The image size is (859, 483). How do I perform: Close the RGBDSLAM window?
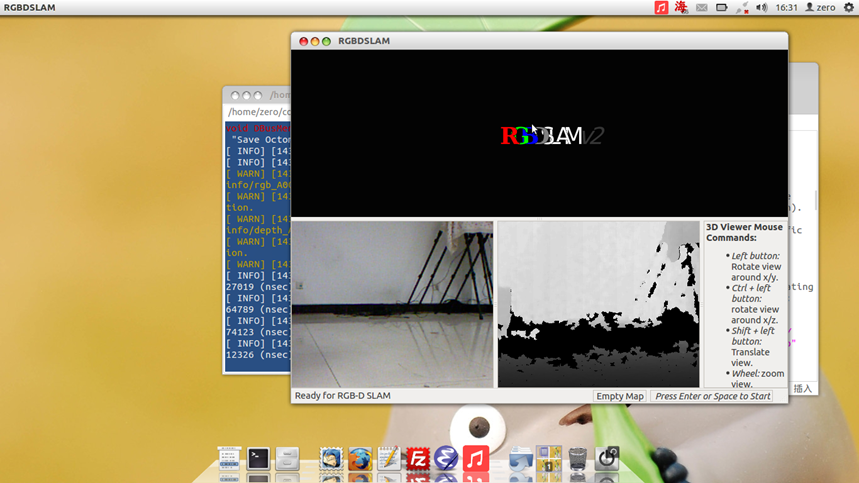[303, 41]
